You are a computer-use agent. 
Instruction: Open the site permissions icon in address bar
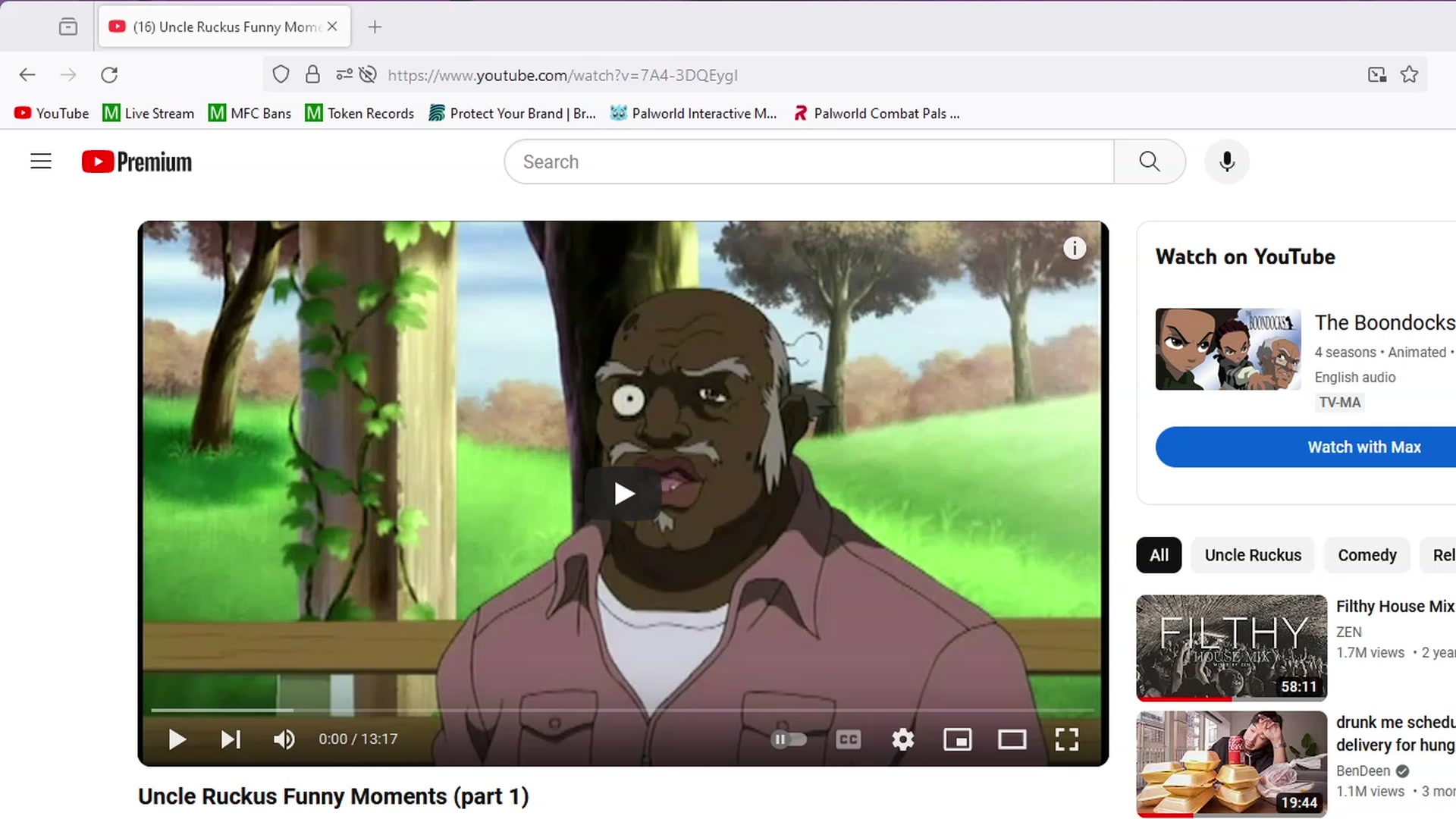pyautogui.click(x=344, y=74)
